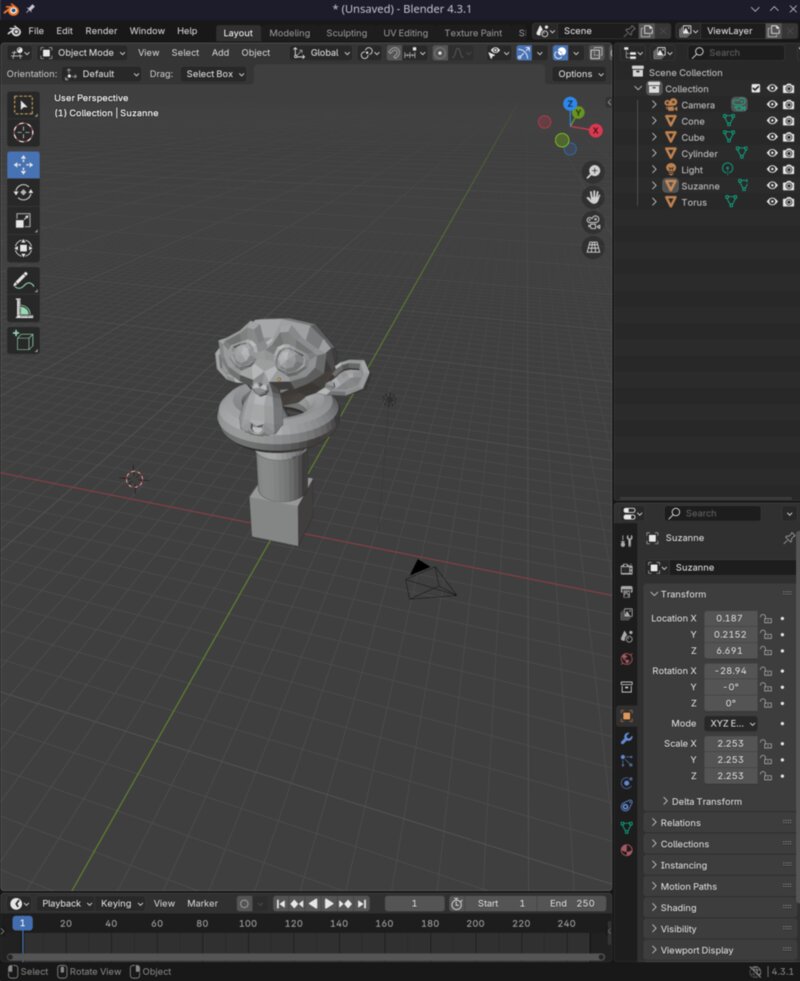Disable the Light in renders
Image resolution: width=800 pixels, height=981 pixels.
coord(789,170)
